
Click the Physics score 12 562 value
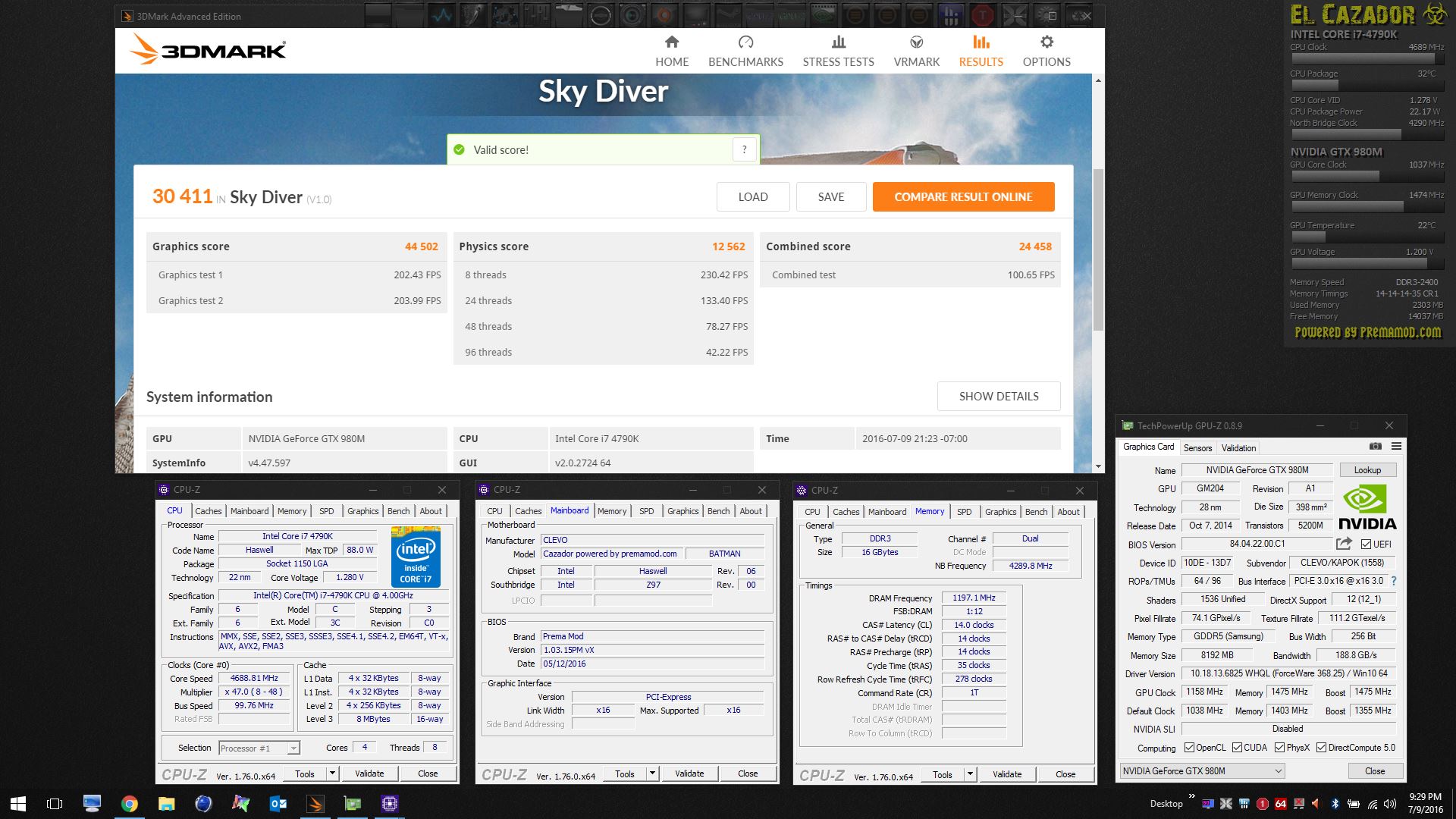tap(728, 246)
